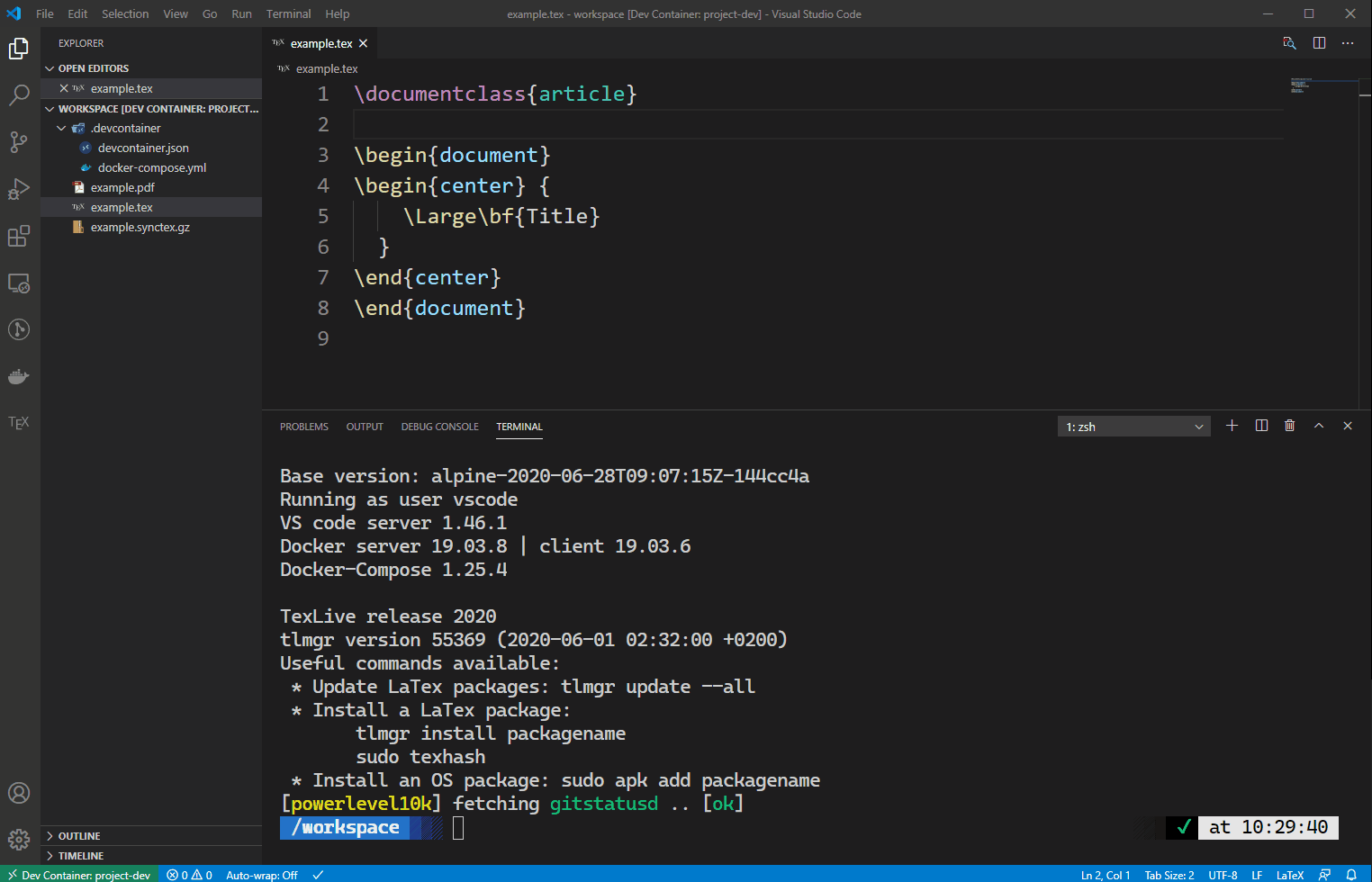Maximize the panel with the up chevron
The image size is (1372, 882).
coord(1319,426)
